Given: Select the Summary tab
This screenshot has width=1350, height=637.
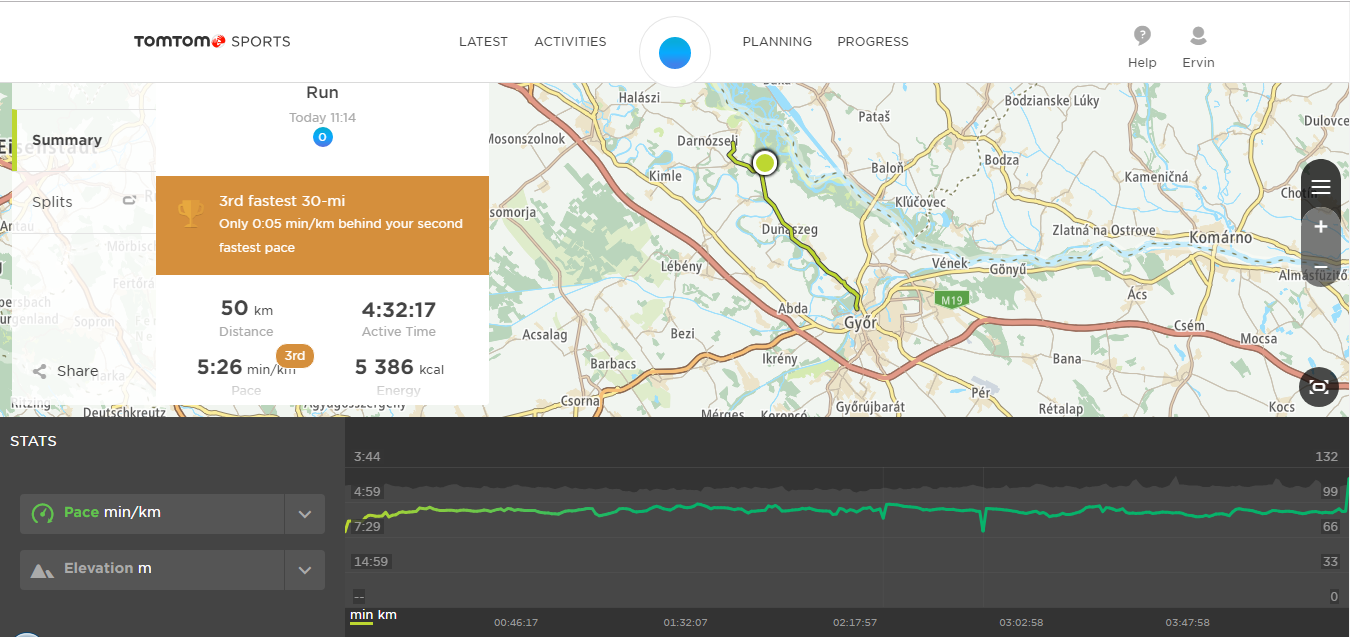Looking at the screenshot, I should click(x=67, y=140).
